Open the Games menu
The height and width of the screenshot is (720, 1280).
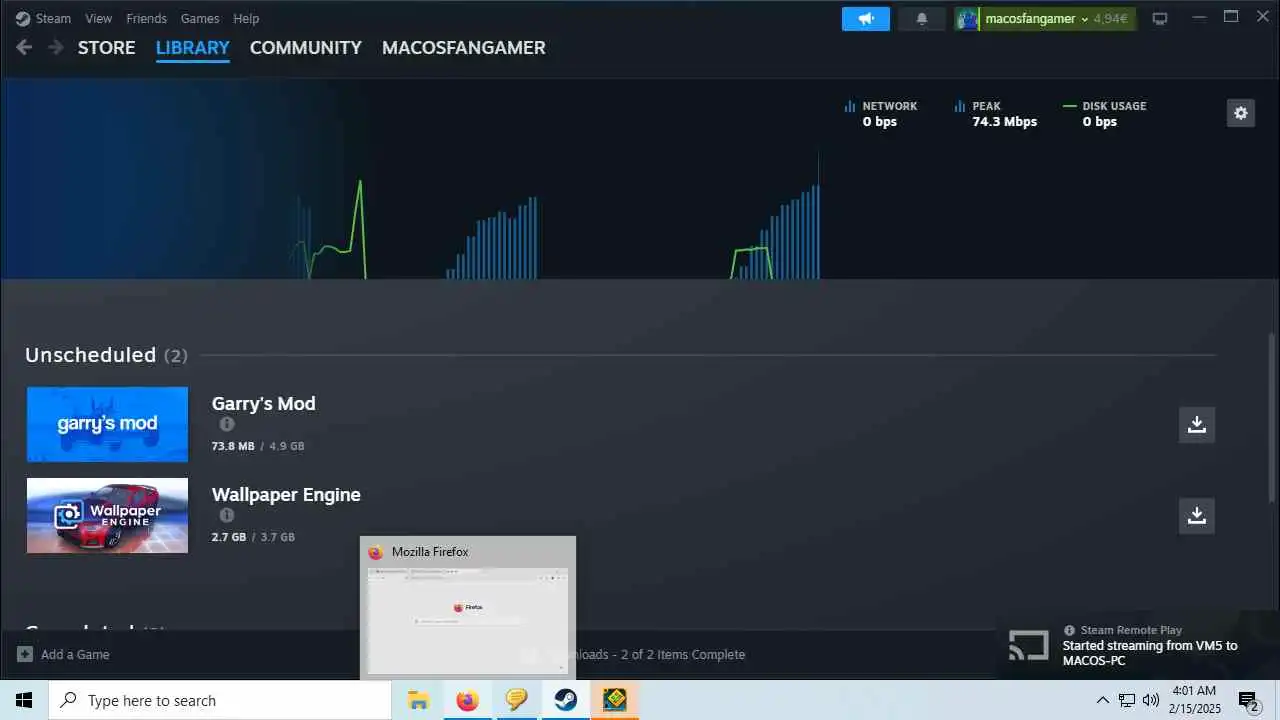(200, 18)
